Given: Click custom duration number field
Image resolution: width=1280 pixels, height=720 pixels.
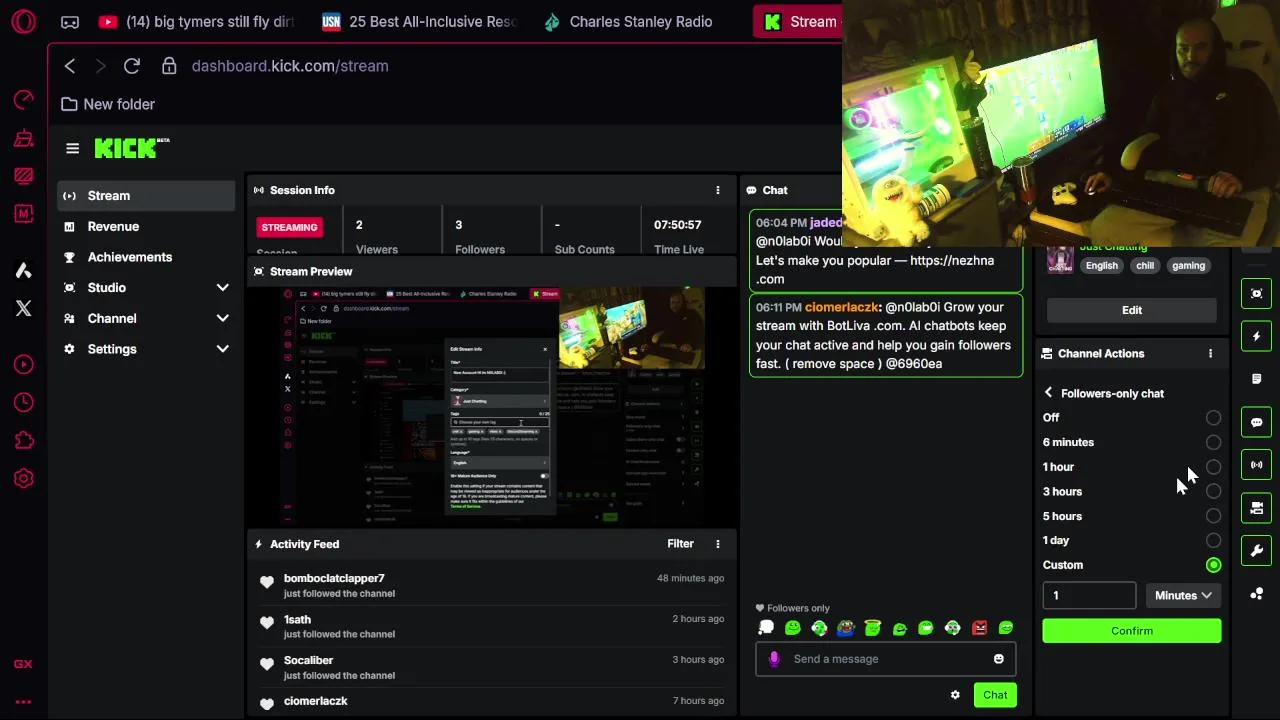Looking at the screenshot, I should click(1089, 595).
